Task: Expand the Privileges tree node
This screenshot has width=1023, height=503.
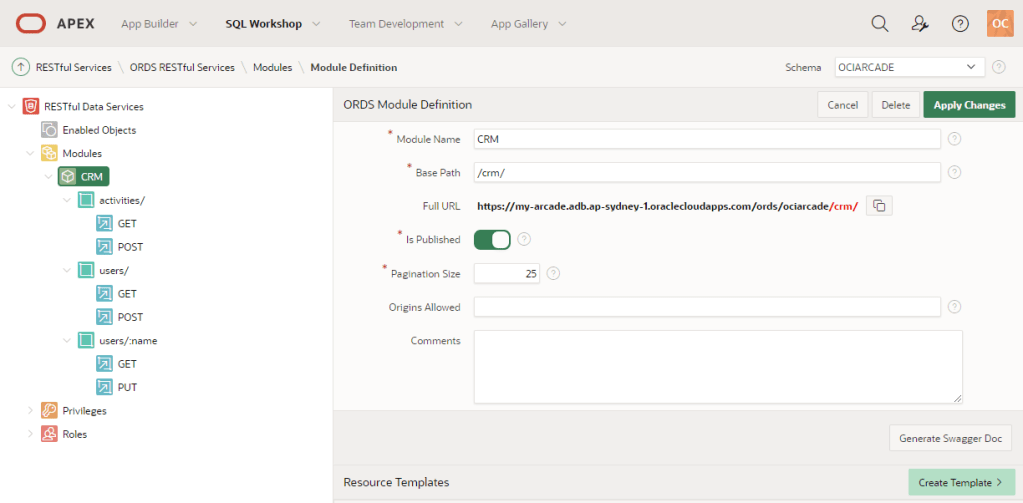Action: point(30,411)
